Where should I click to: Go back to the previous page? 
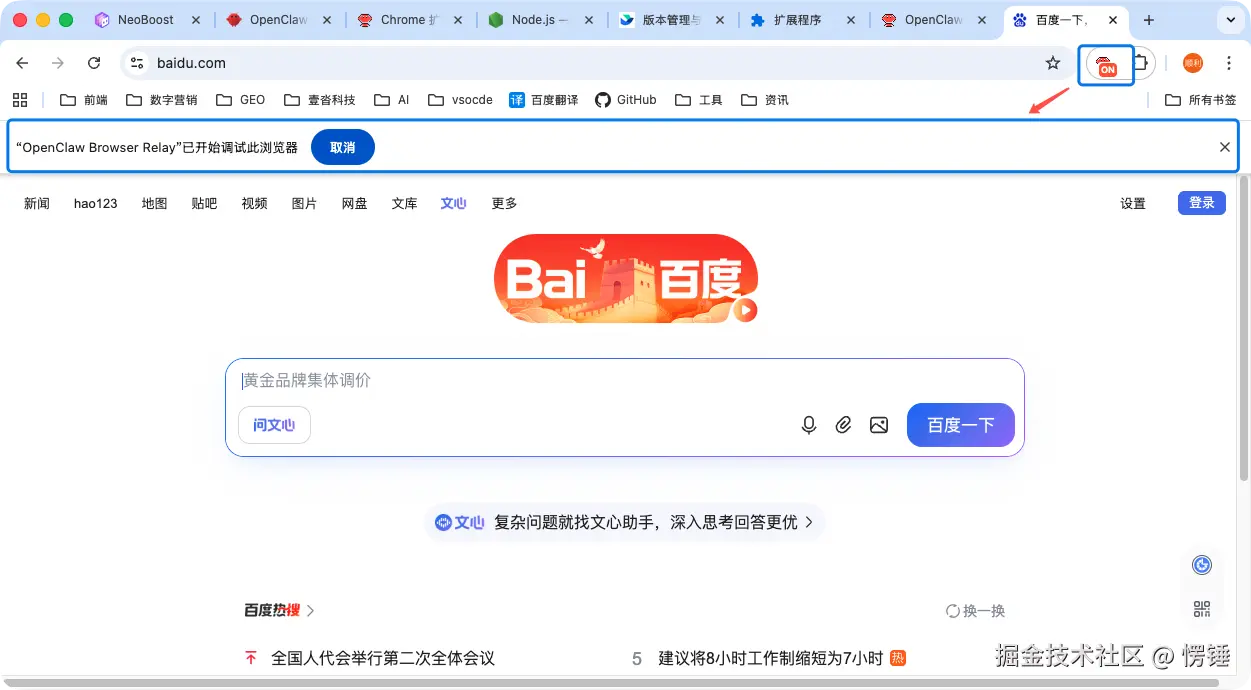click(x=22, y=63)
